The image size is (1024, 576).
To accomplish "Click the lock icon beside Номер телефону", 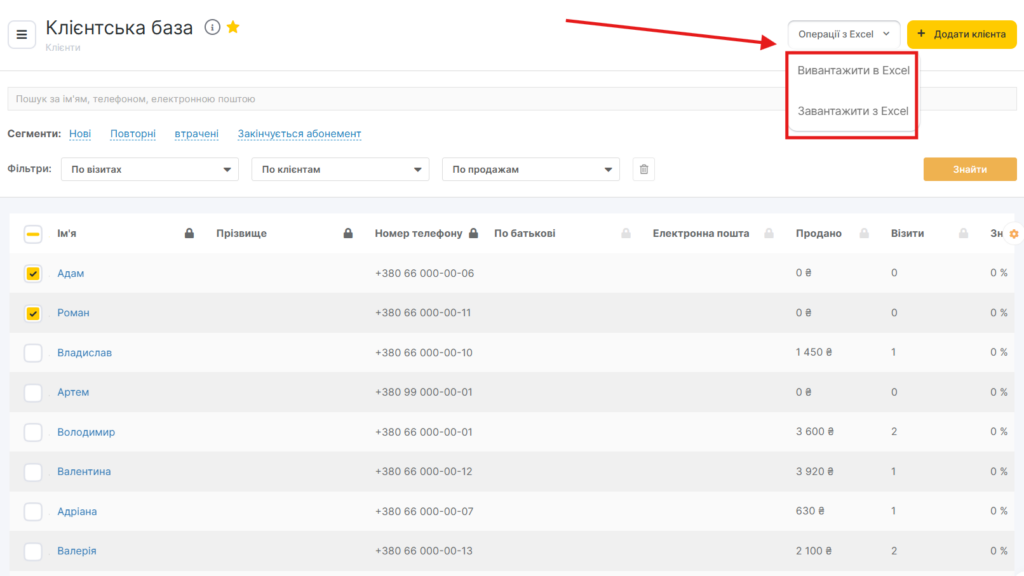I will (473, 234).
